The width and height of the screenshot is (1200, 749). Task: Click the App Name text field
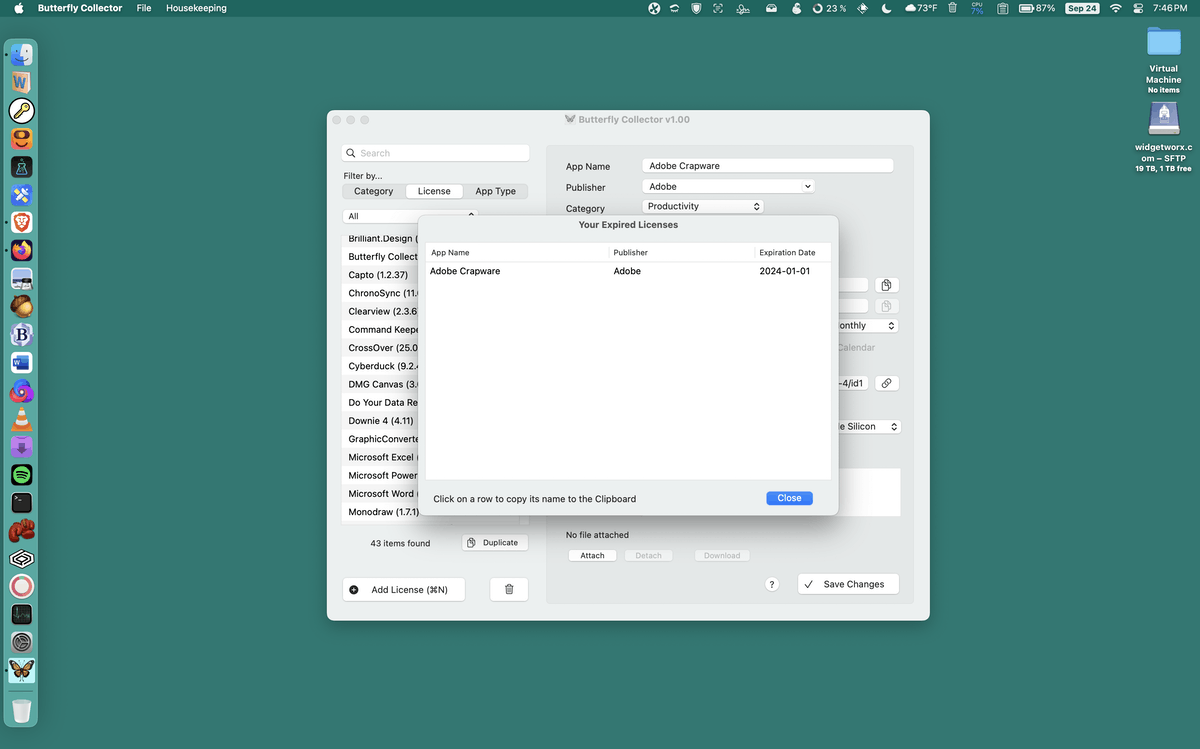tap(767, 166)
